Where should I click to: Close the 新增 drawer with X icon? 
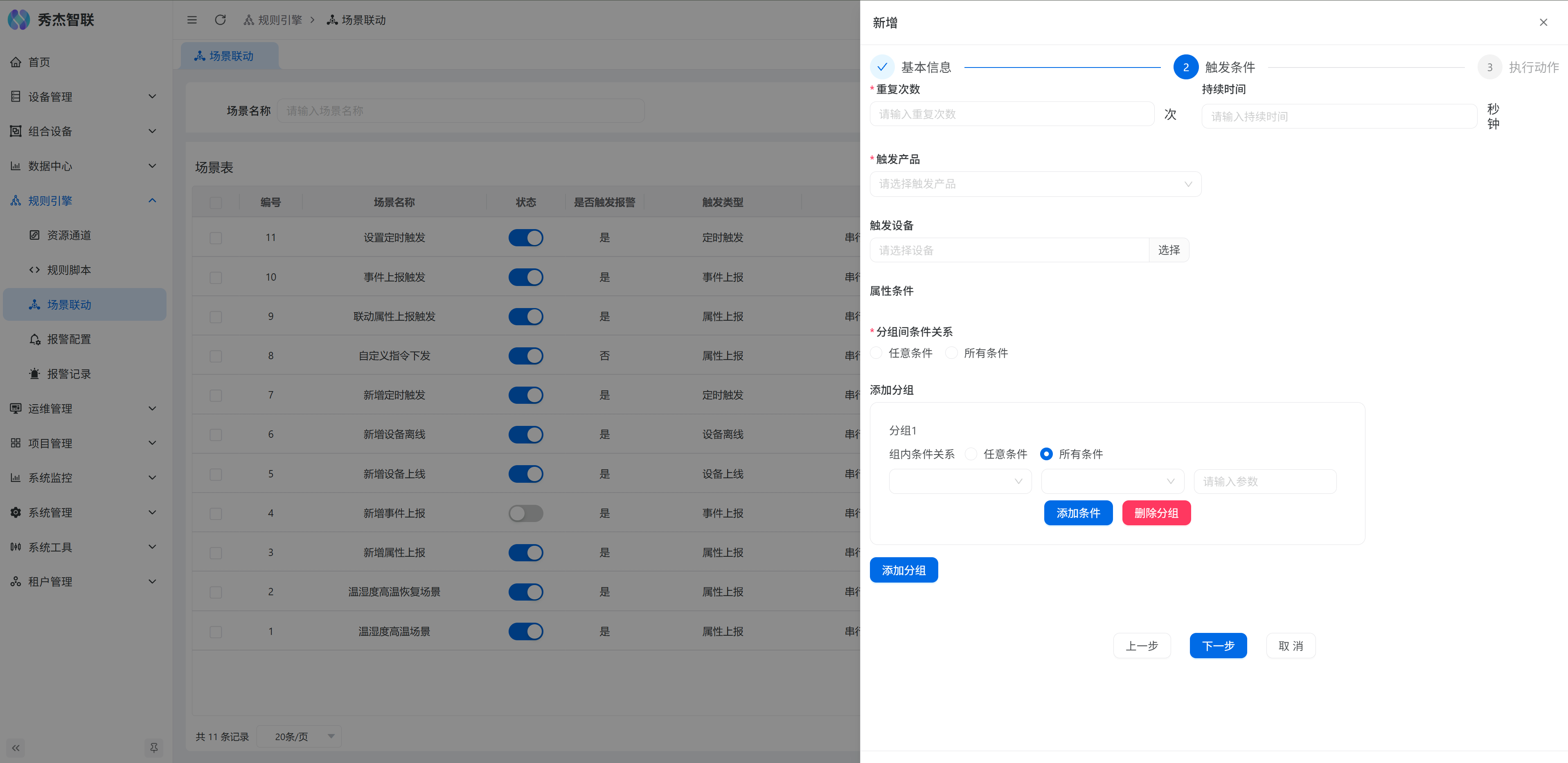point(1543,23)
